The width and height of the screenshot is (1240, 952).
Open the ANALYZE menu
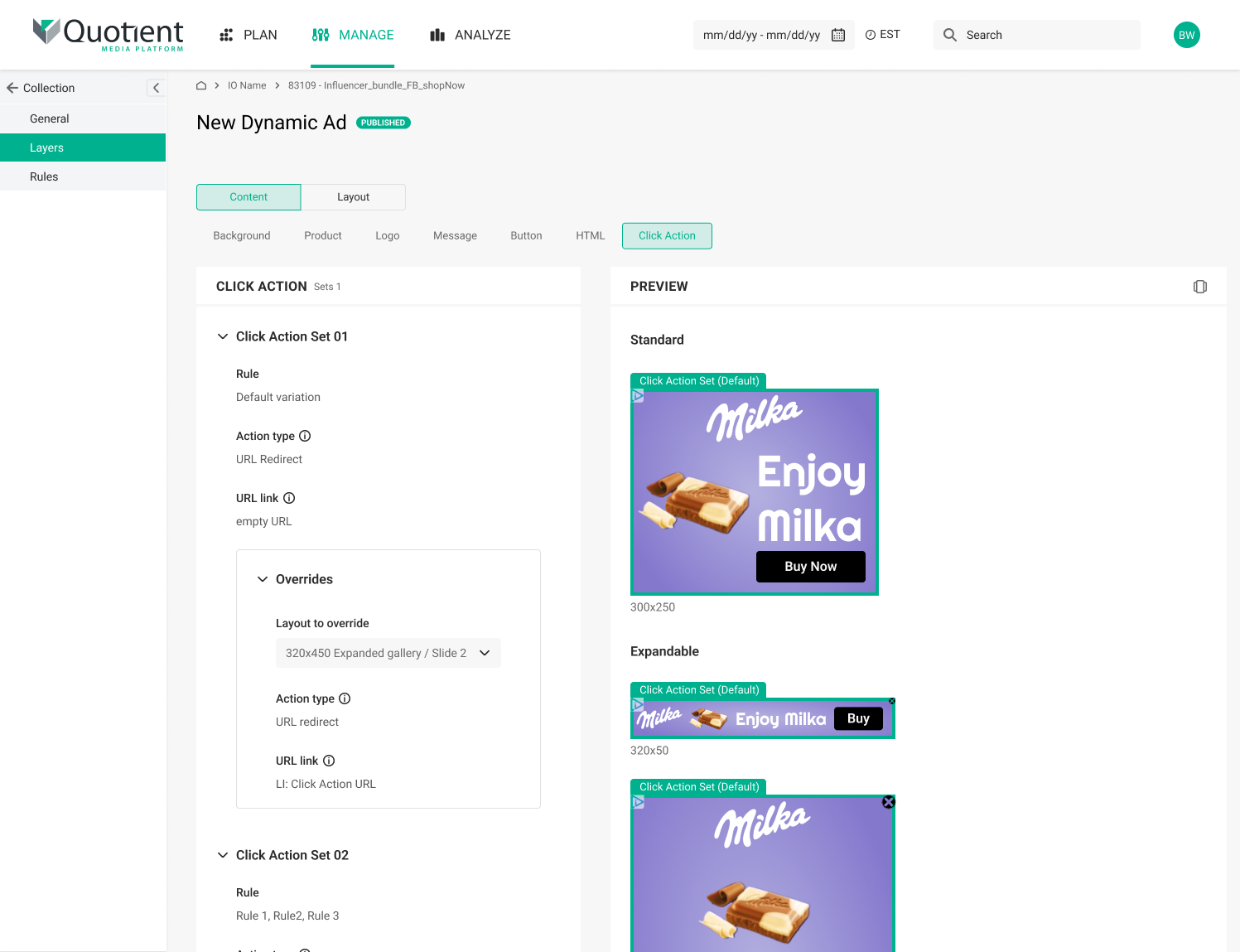470,35
